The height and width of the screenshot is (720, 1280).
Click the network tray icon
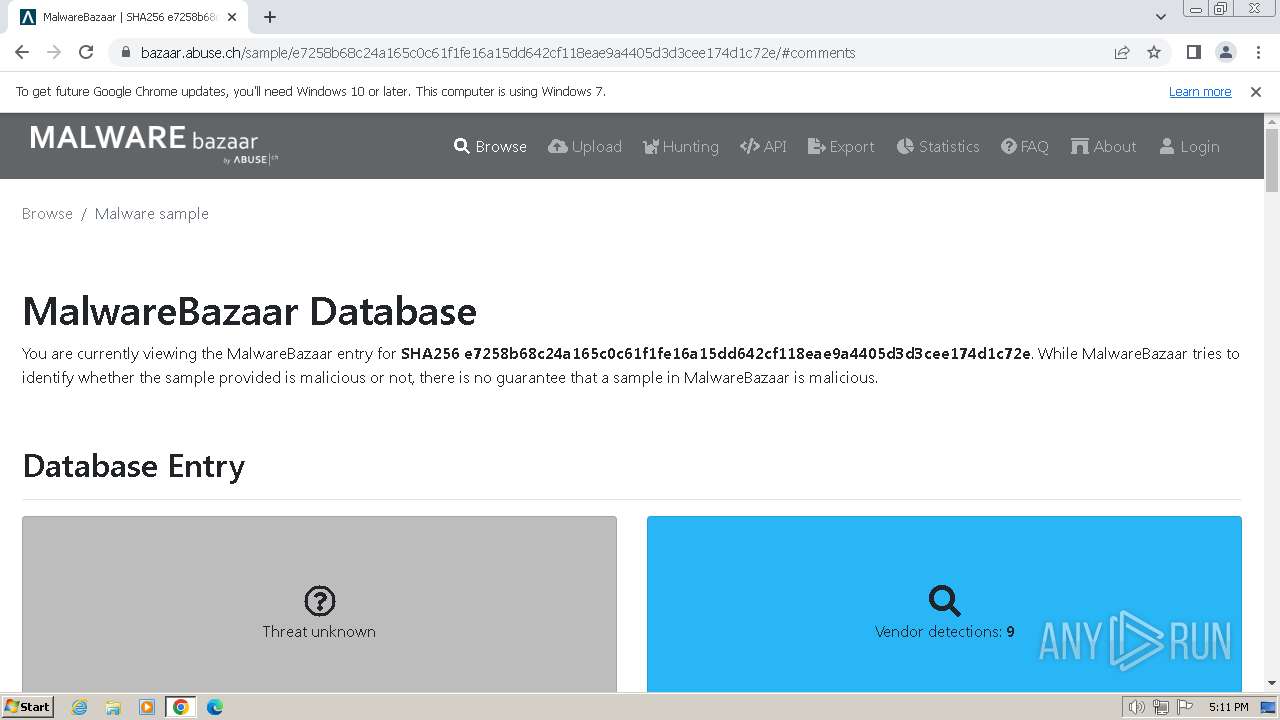click(1160, 707)
